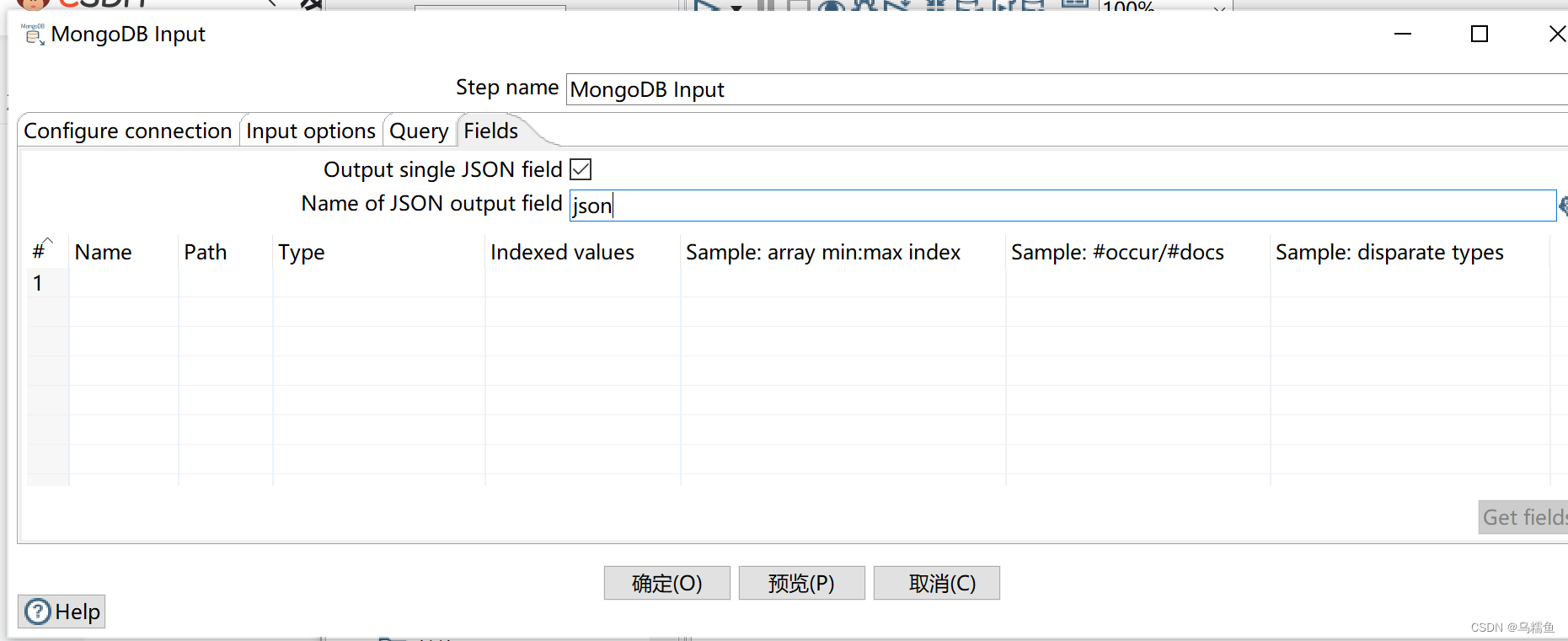
Task: Click the MongoDB Input window title icon
Action: [x=32, y=35]
